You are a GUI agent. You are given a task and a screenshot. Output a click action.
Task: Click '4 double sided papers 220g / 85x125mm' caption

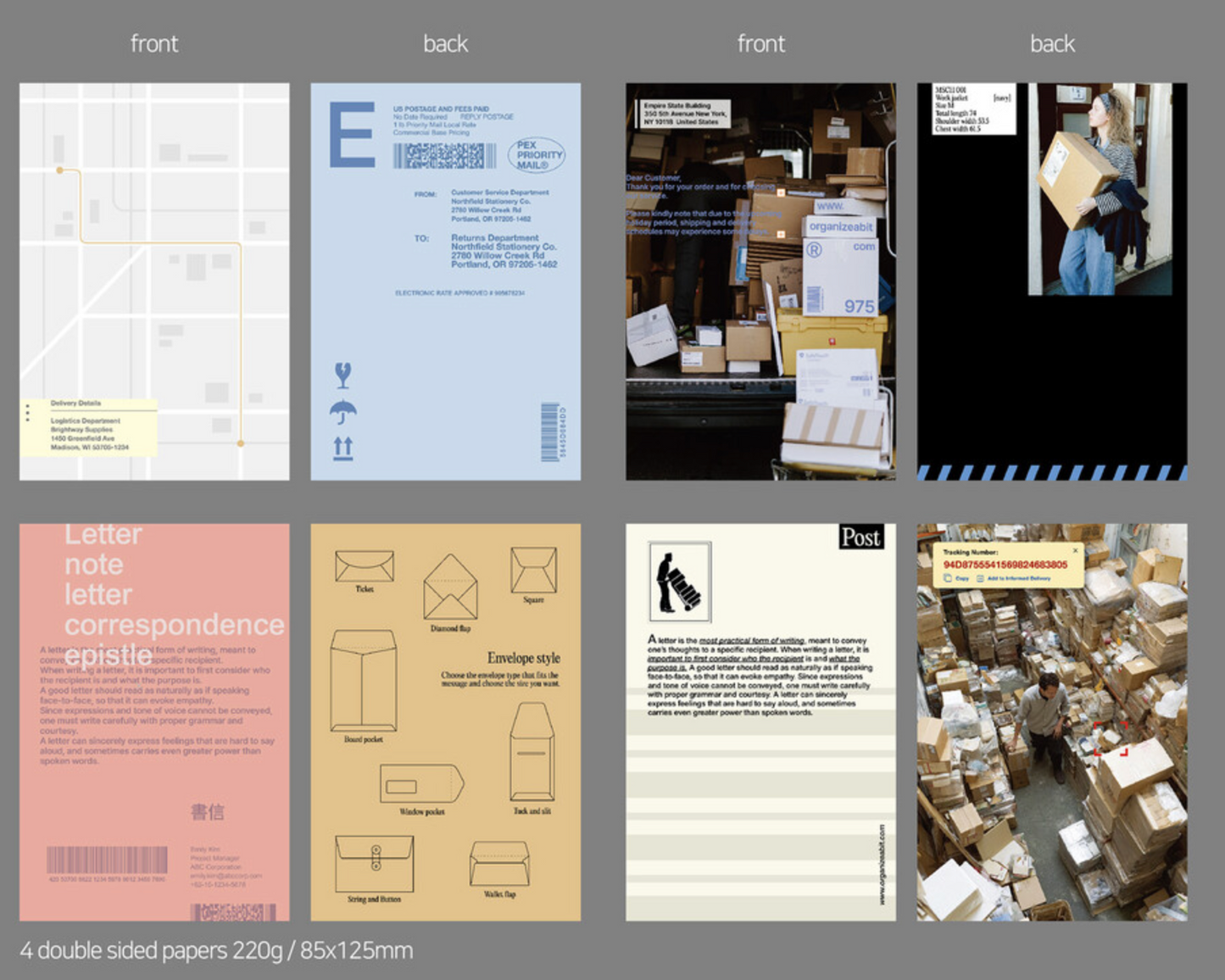tap(216, 950)
